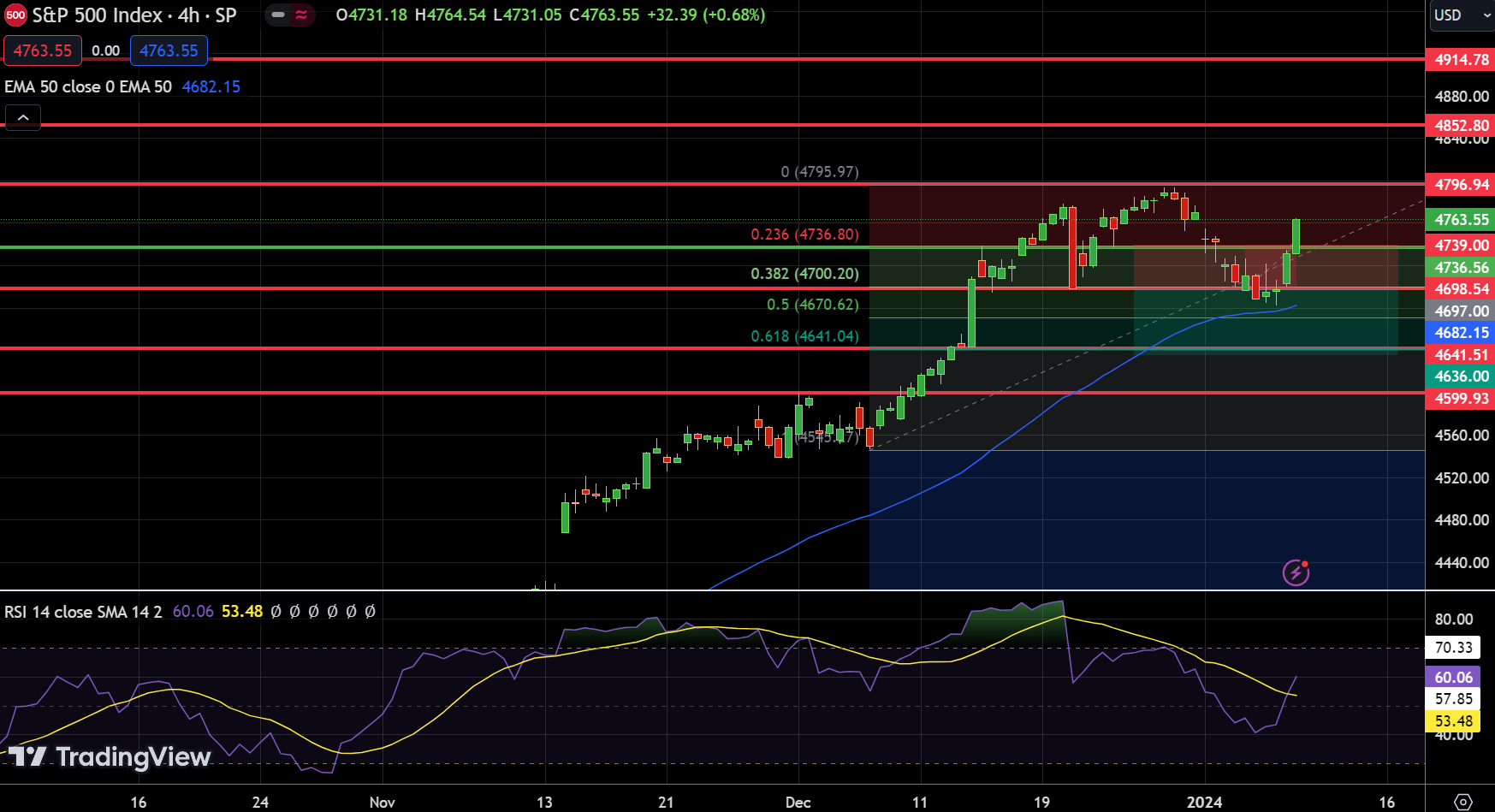This screenshot has height=812, width=1495.
Task: Click the Nov date on time axis
Action: pyautogui.click(x=382, y=802)
